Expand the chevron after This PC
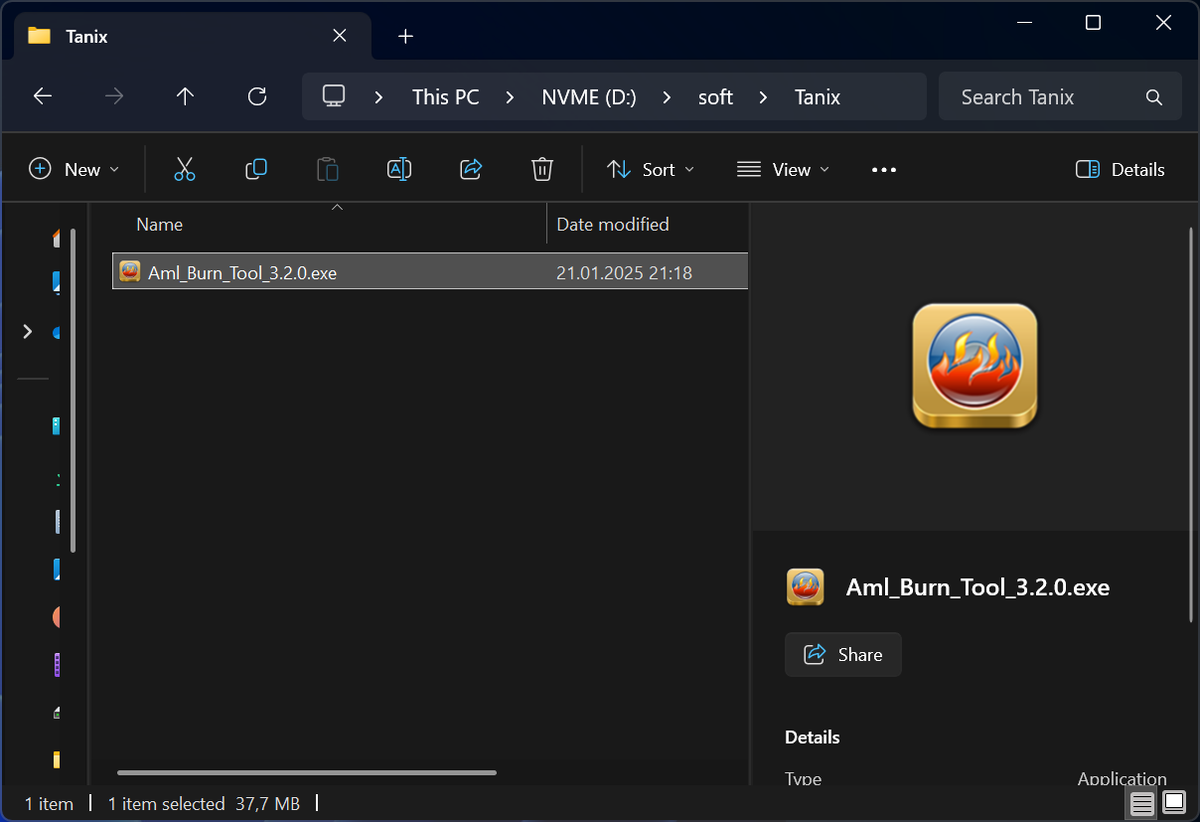Screen dimensions: 1200x822 [510, 97]
